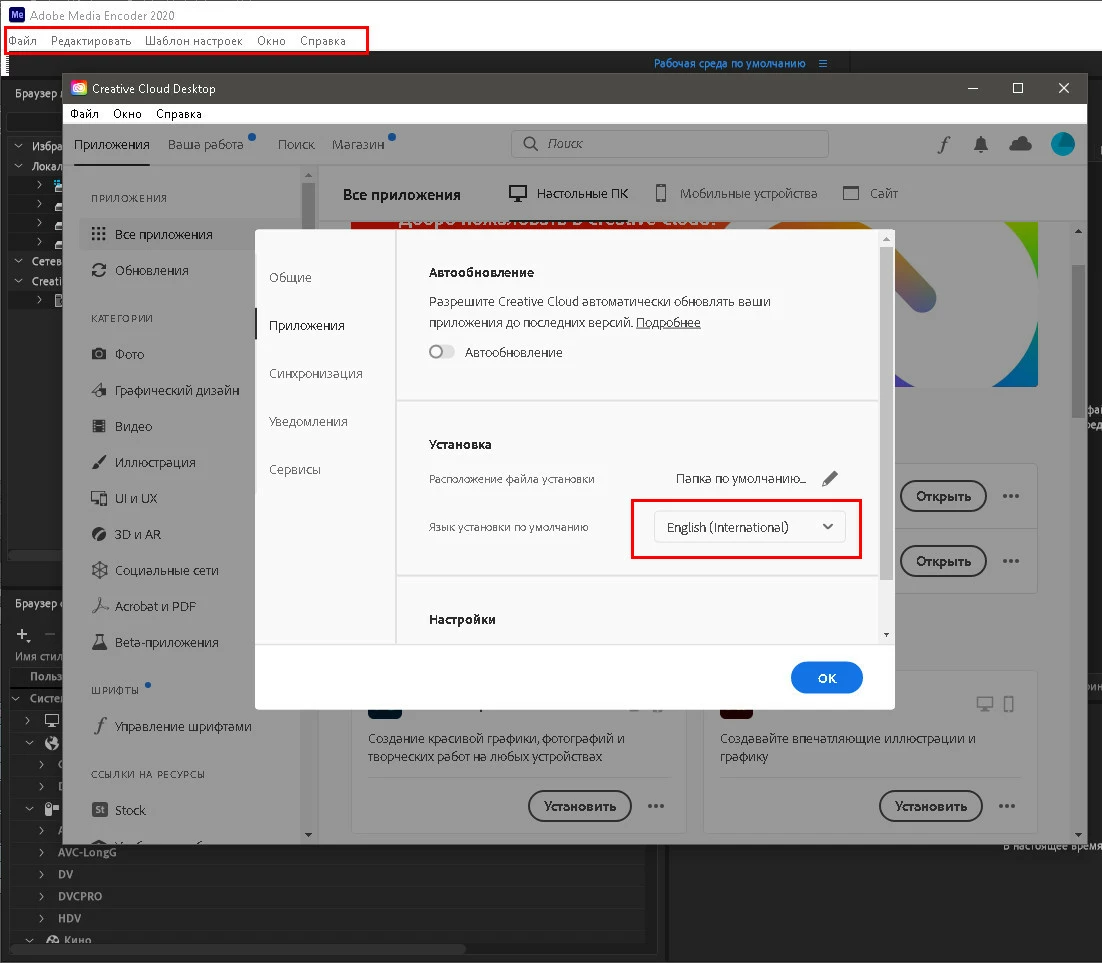Switch to Ваша работа tab

click(205, 144)
